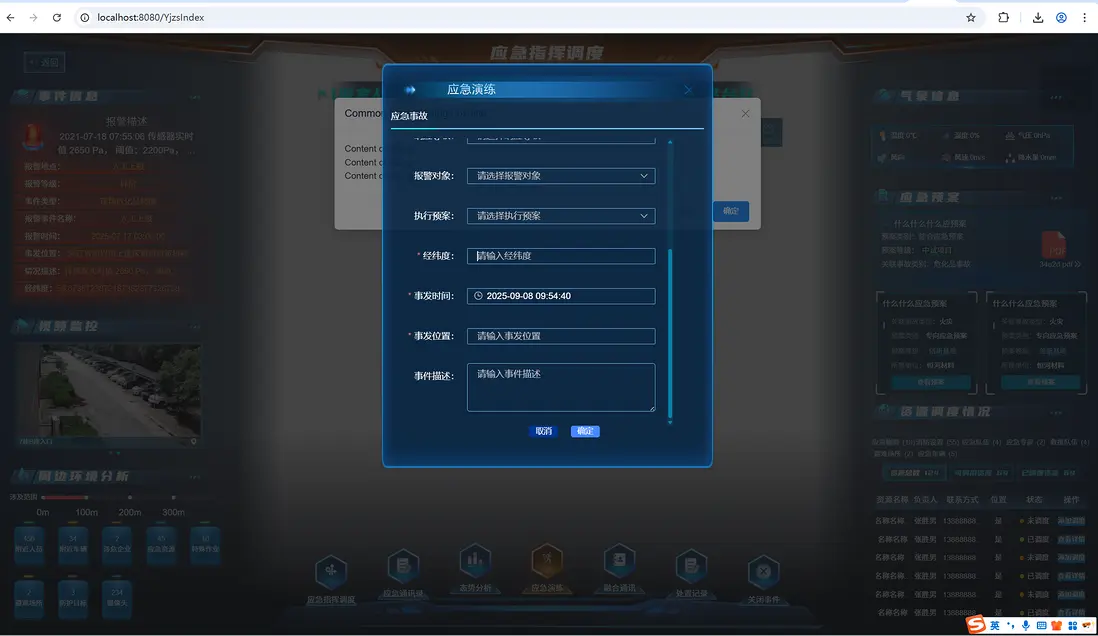This screenshot has width=1098, height=636.
Task: Click the Sogou microphone voice input icon
Action: coord(1026,625)
